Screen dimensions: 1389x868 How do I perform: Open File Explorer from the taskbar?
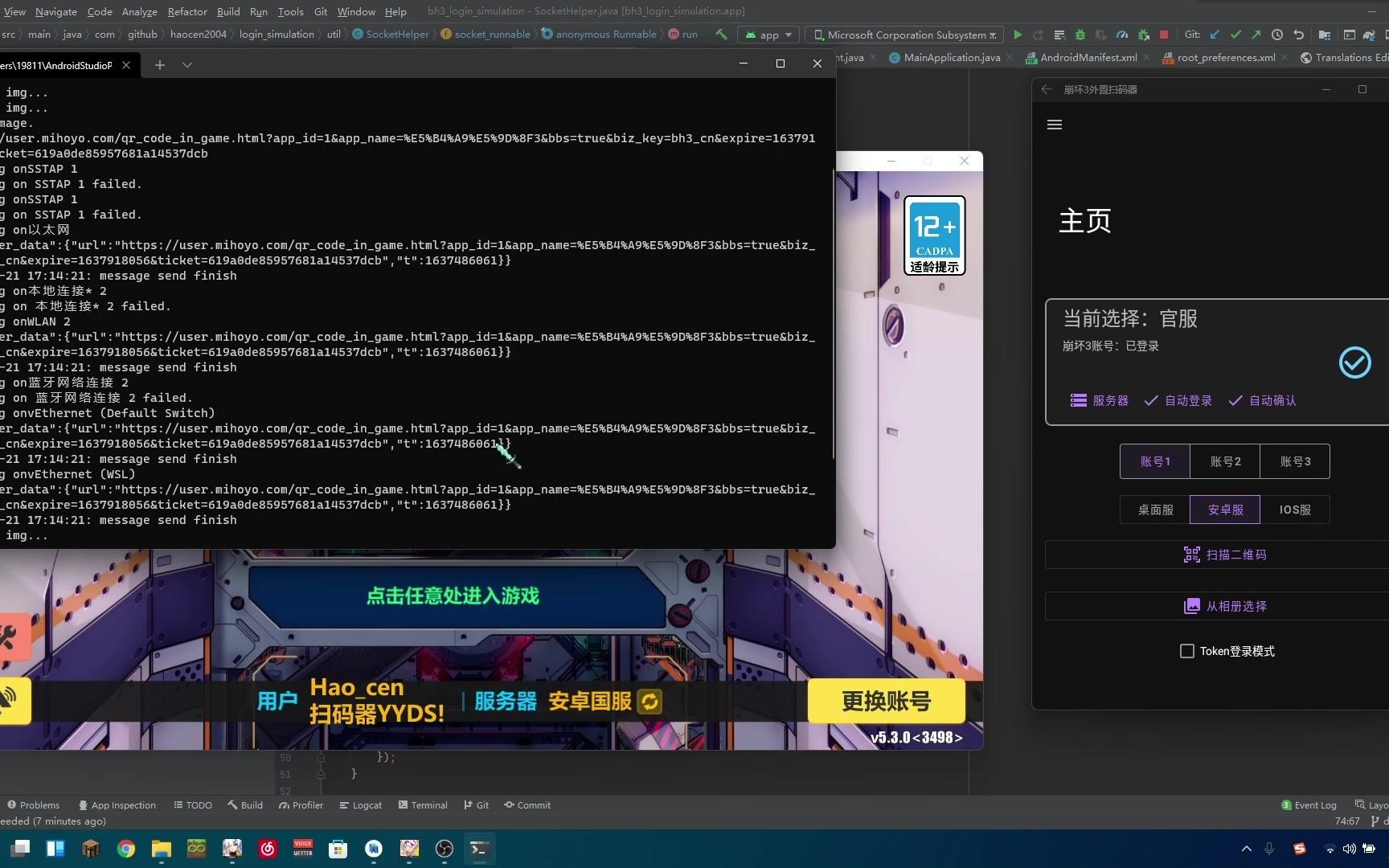click(x=162, y=849)
